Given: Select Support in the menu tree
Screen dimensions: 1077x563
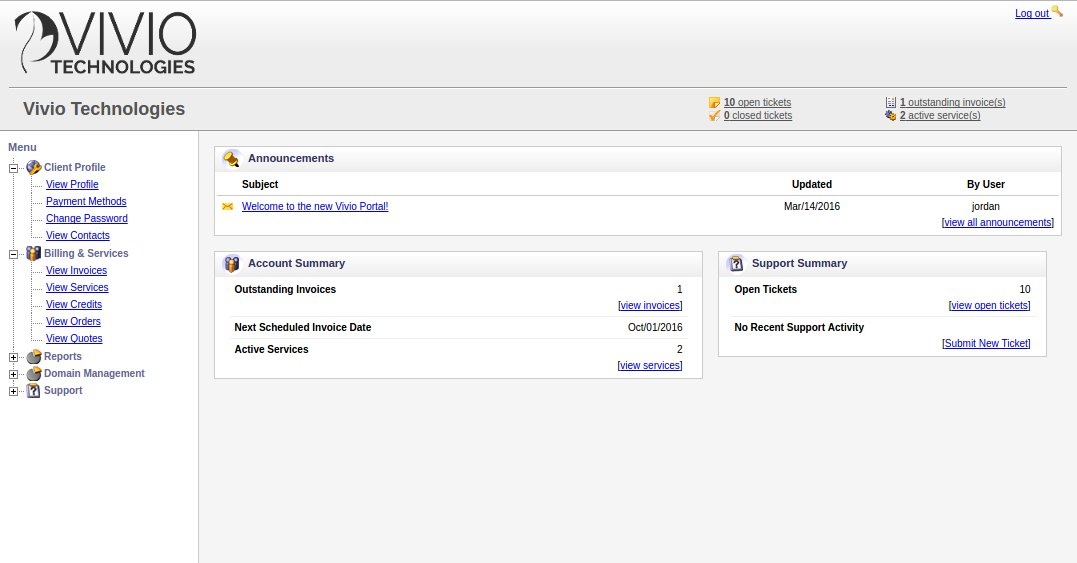Looking at the screenshot, I should pos(63,391).
